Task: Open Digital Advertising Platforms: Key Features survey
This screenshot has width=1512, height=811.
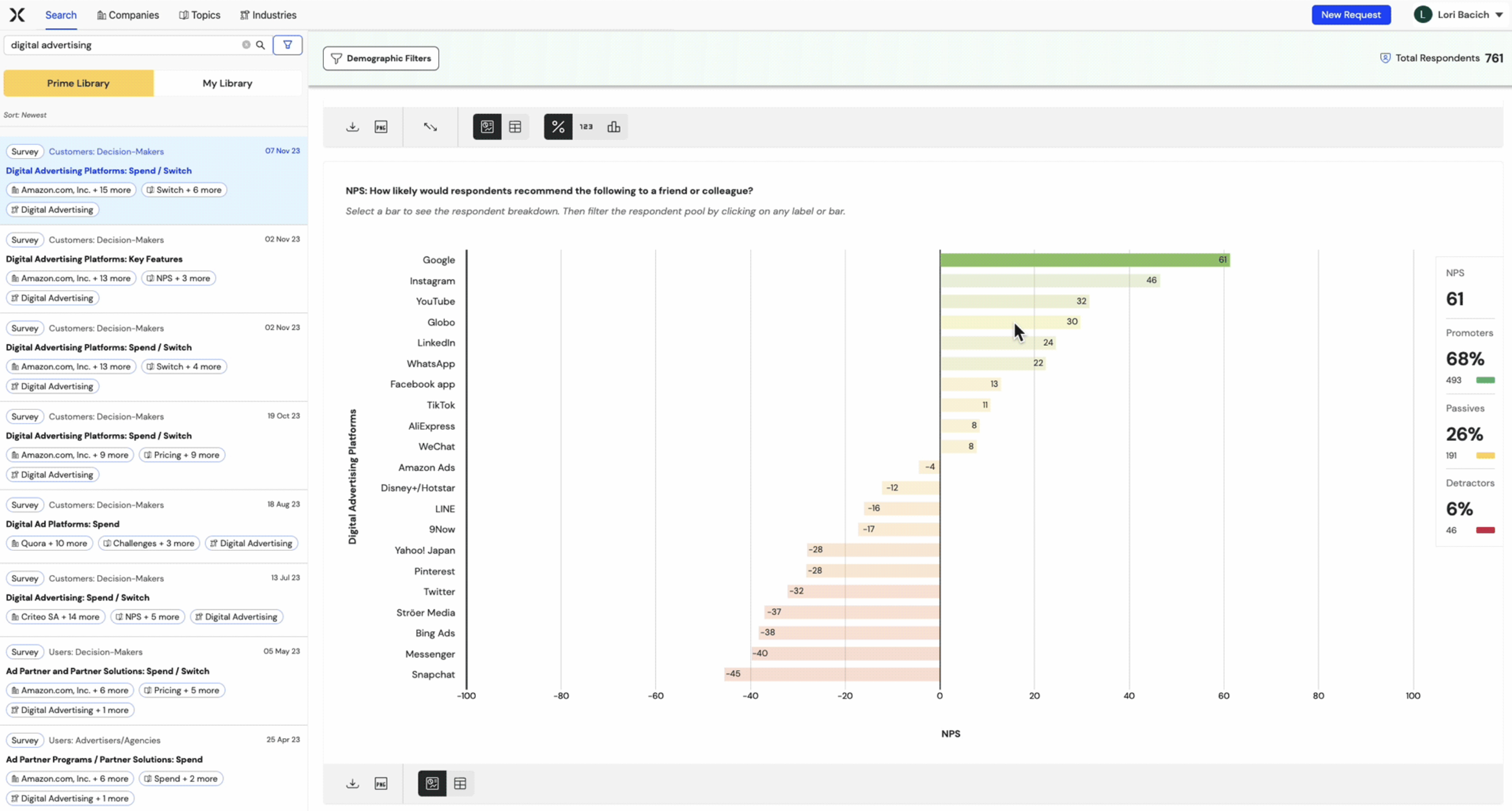Action: tap(94, 259)
